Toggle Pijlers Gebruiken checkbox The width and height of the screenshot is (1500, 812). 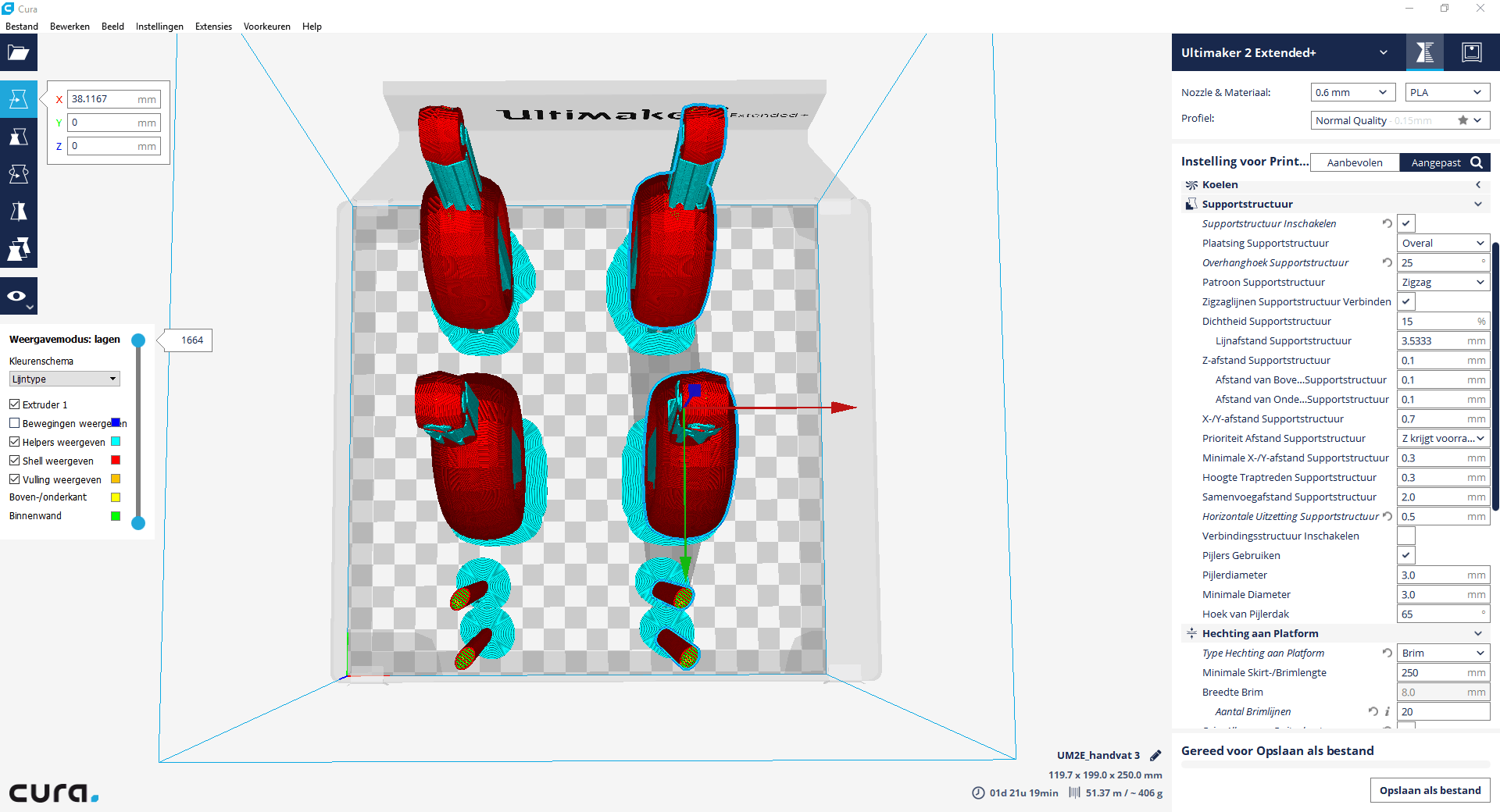click(1406, 555)
